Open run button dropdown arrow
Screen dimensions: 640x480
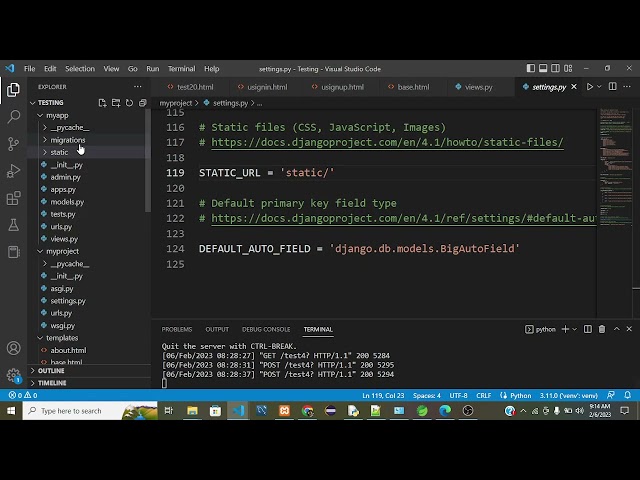[599, 87]
